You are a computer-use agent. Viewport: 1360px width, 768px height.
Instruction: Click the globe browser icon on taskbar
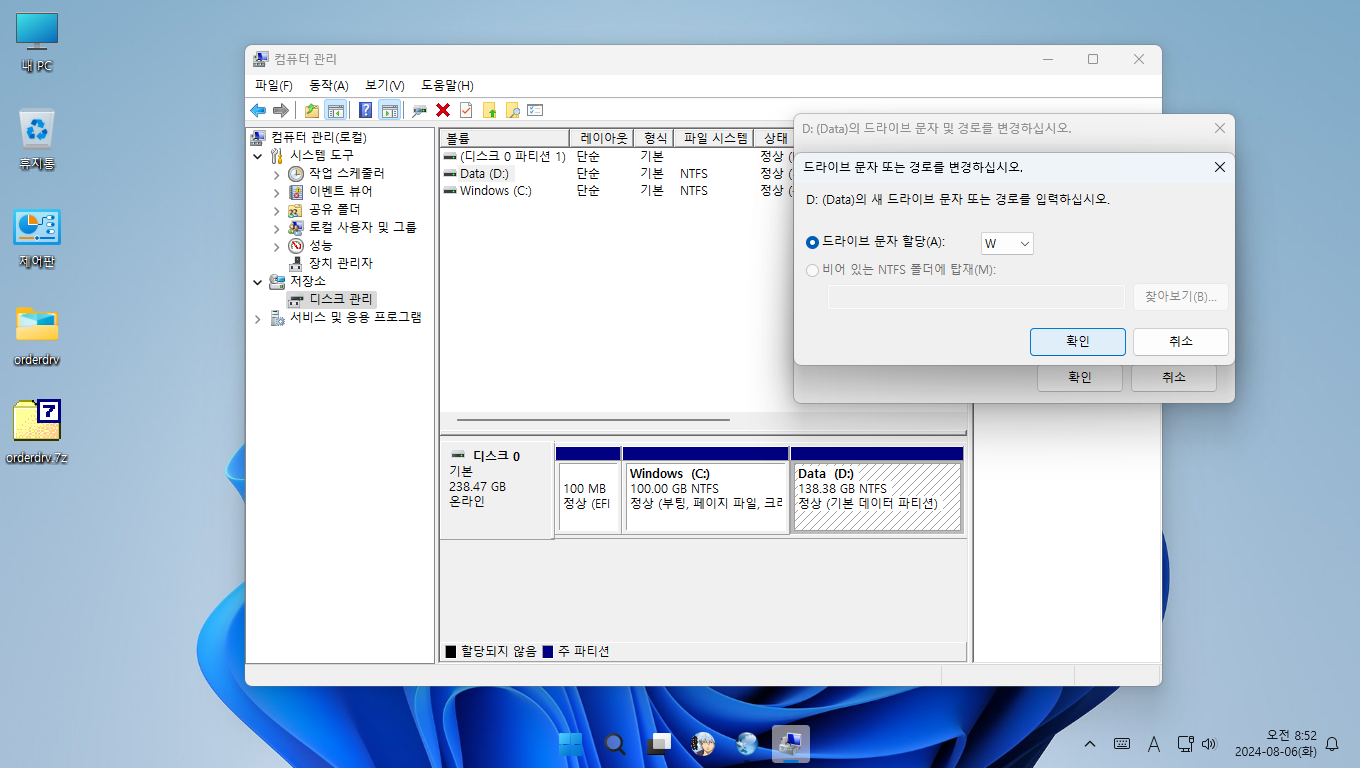(747, 743)
